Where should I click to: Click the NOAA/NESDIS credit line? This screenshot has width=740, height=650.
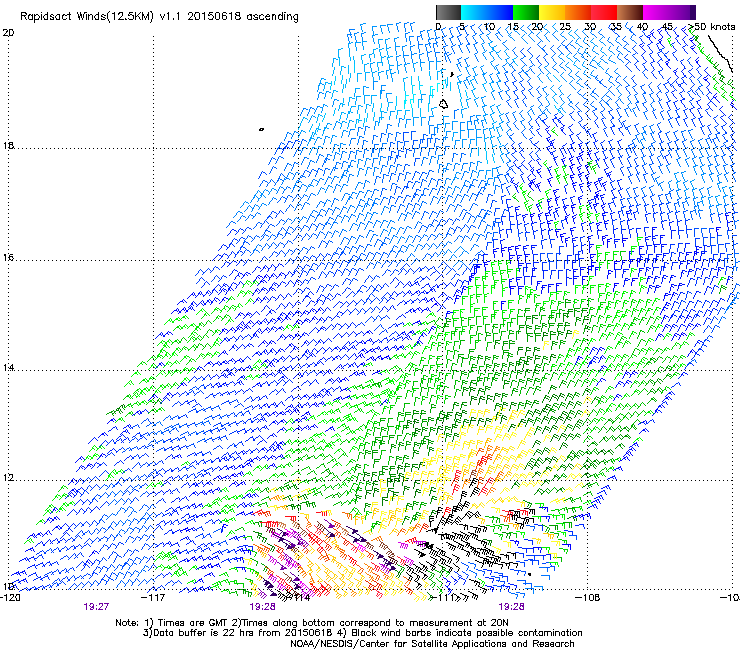(x=432, y=644)
